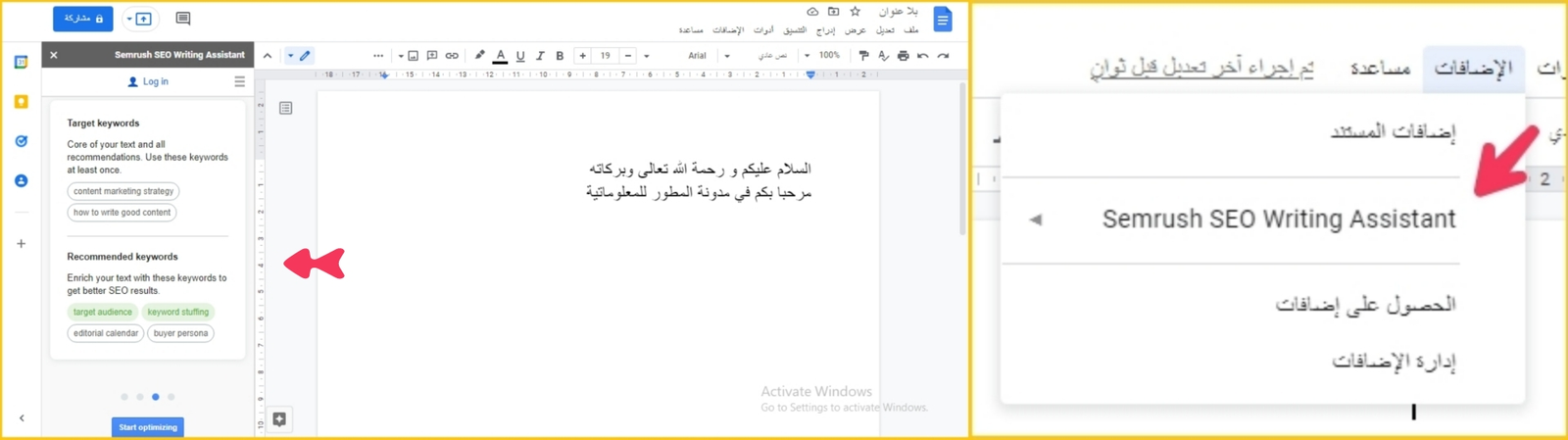Go to the first carousel dot
1568x440 pixels.
(124, 397)
